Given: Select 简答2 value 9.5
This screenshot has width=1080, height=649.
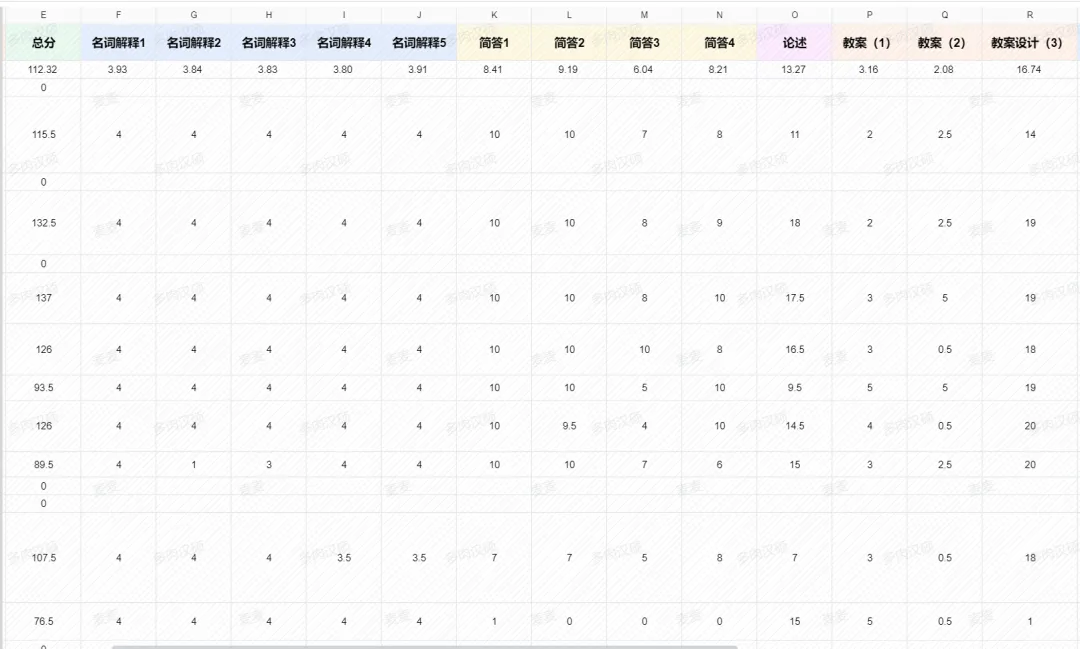Looking at the screenshot, I should (569, 426).
